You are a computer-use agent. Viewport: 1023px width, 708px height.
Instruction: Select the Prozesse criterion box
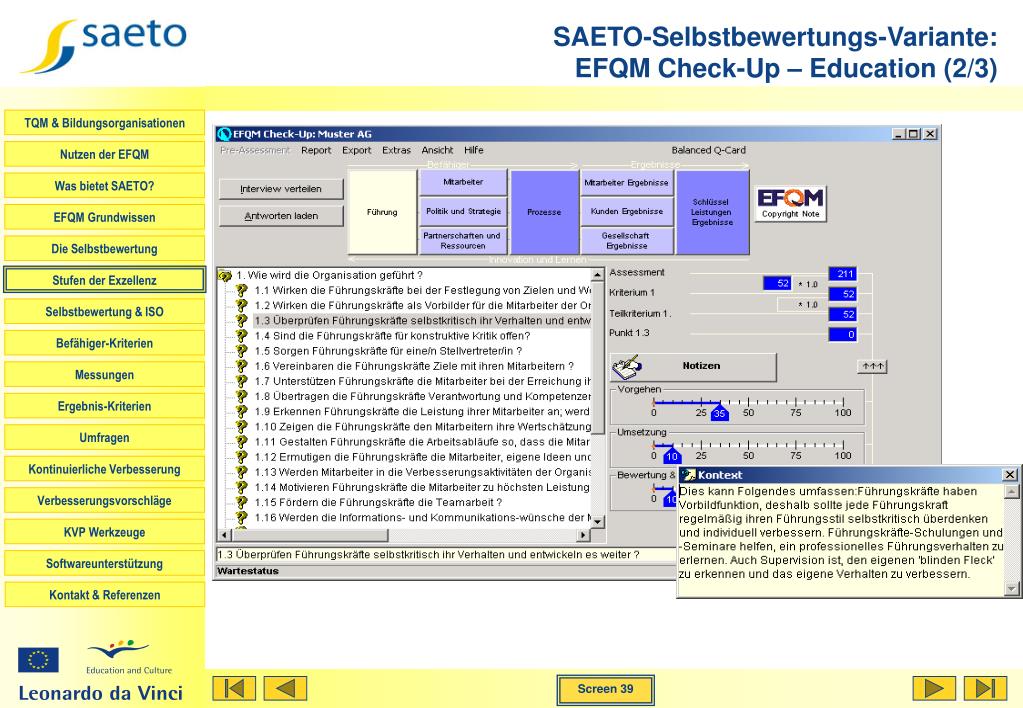(544, 212)
